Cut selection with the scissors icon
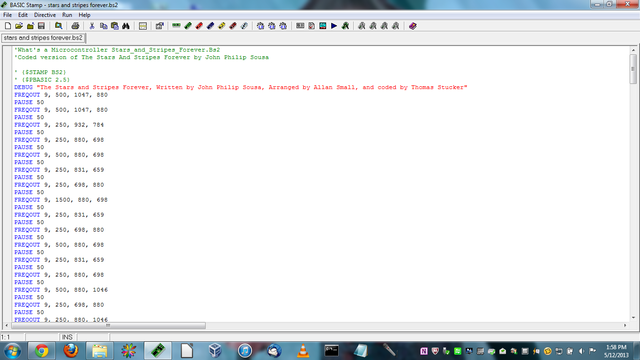The width and height of the screenshot is (640, 360). click(92, 26)
